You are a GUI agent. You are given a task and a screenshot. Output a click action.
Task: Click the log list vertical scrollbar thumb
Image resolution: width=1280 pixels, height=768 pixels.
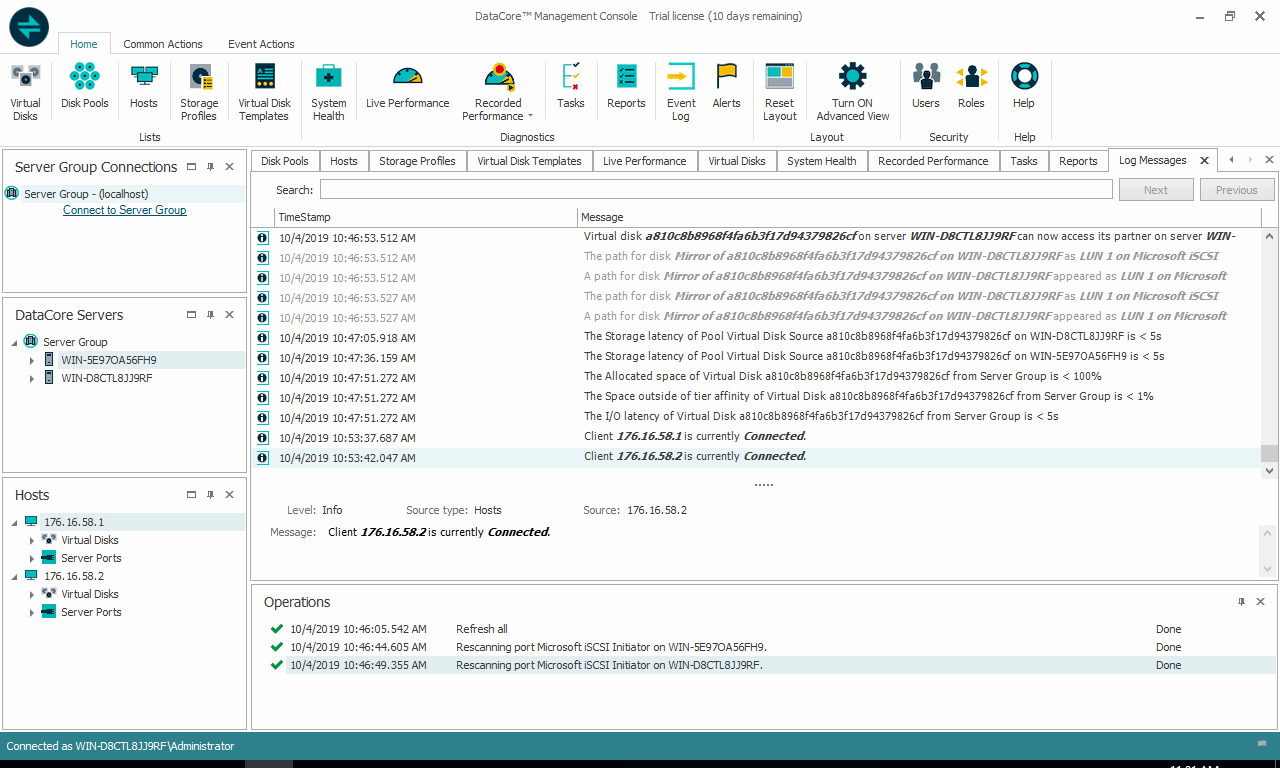[x=1269, y=453]
